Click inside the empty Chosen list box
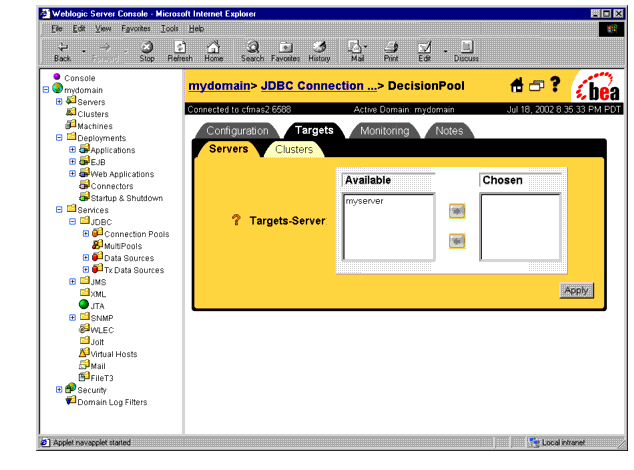 coord(520,227)
